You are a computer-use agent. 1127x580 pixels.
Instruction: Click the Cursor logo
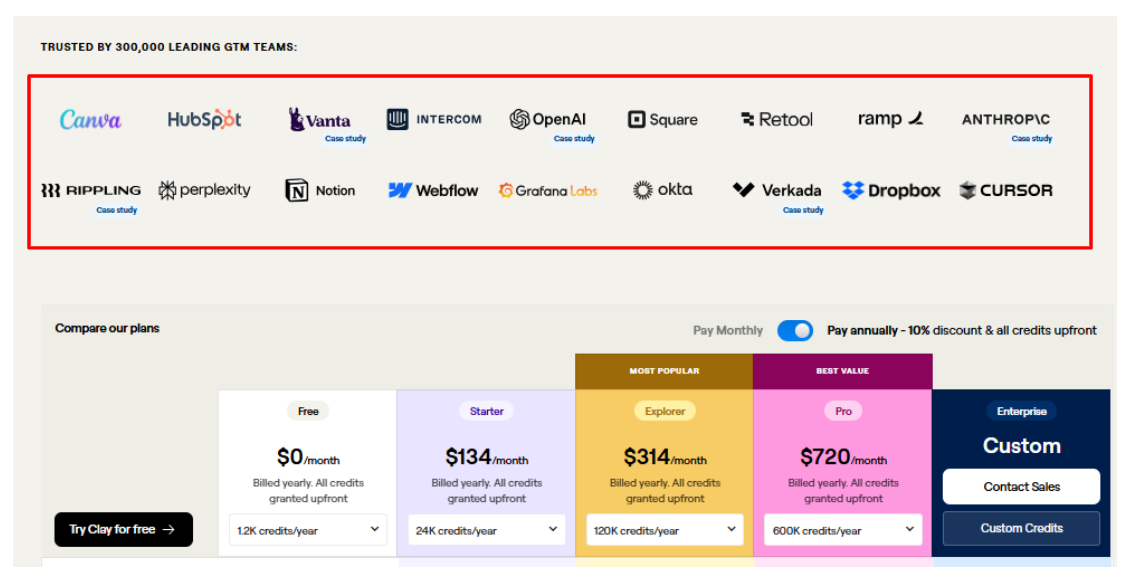(x=1006, y=190)
